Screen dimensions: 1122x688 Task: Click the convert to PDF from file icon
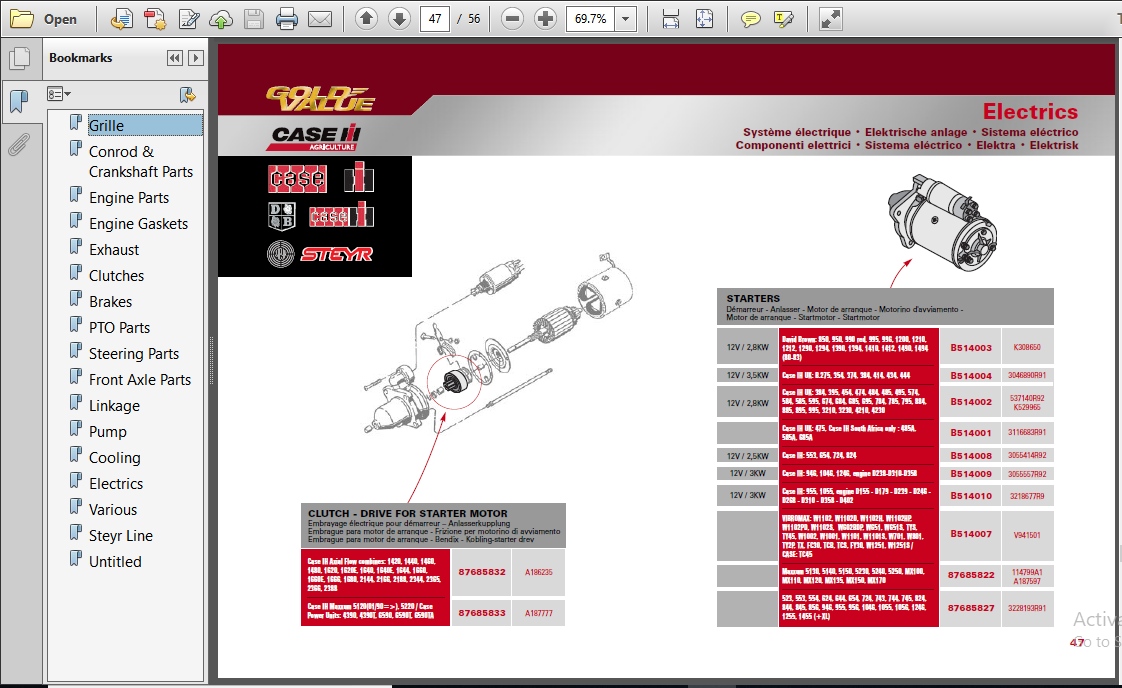pos(122,19)
